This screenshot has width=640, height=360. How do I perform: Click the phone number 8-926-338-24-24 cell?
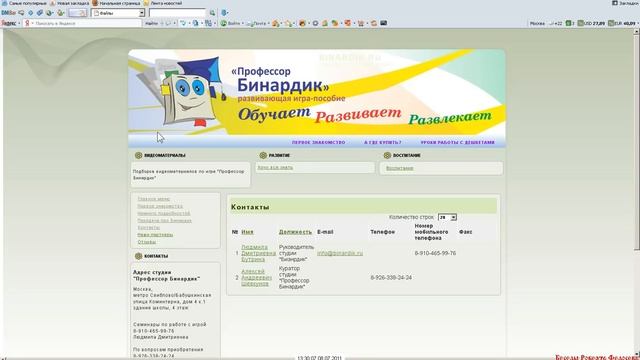391,278
